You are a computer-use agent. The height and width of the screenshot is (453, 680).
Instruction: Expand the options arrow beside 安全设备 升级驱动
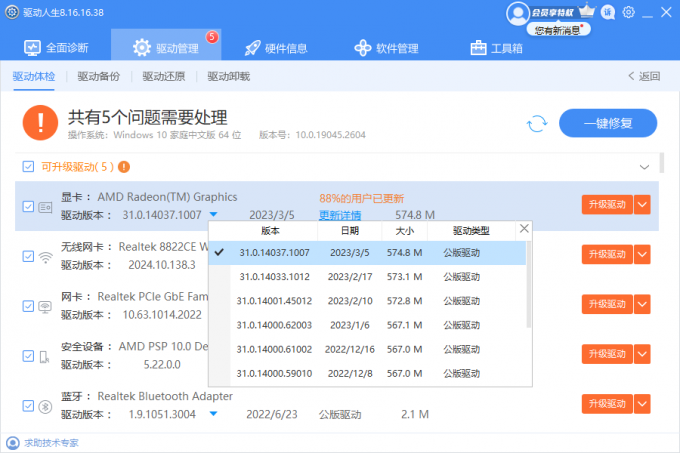[642, 354]
